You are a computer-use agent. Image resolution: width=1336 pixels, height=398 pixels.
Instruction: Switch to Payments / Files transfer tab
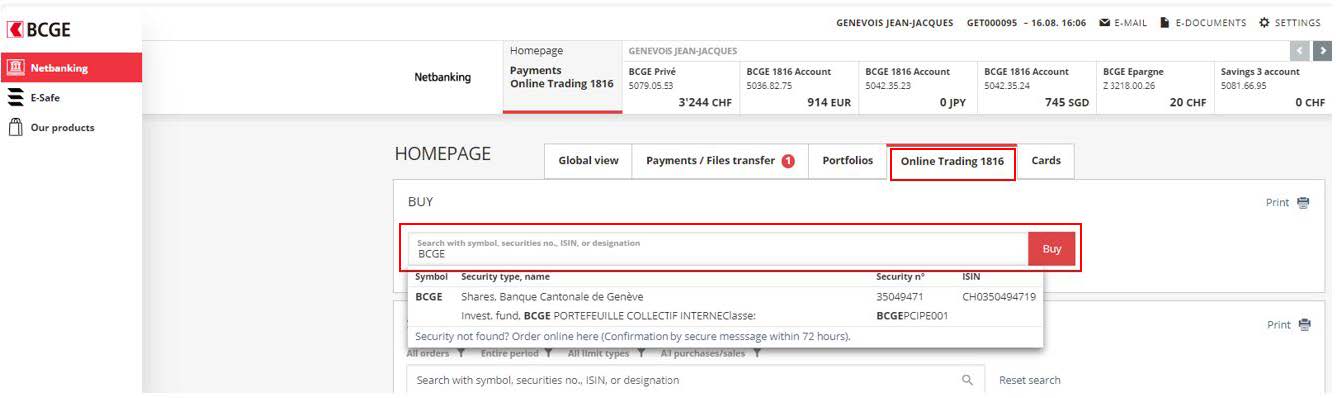click(720, 160)
